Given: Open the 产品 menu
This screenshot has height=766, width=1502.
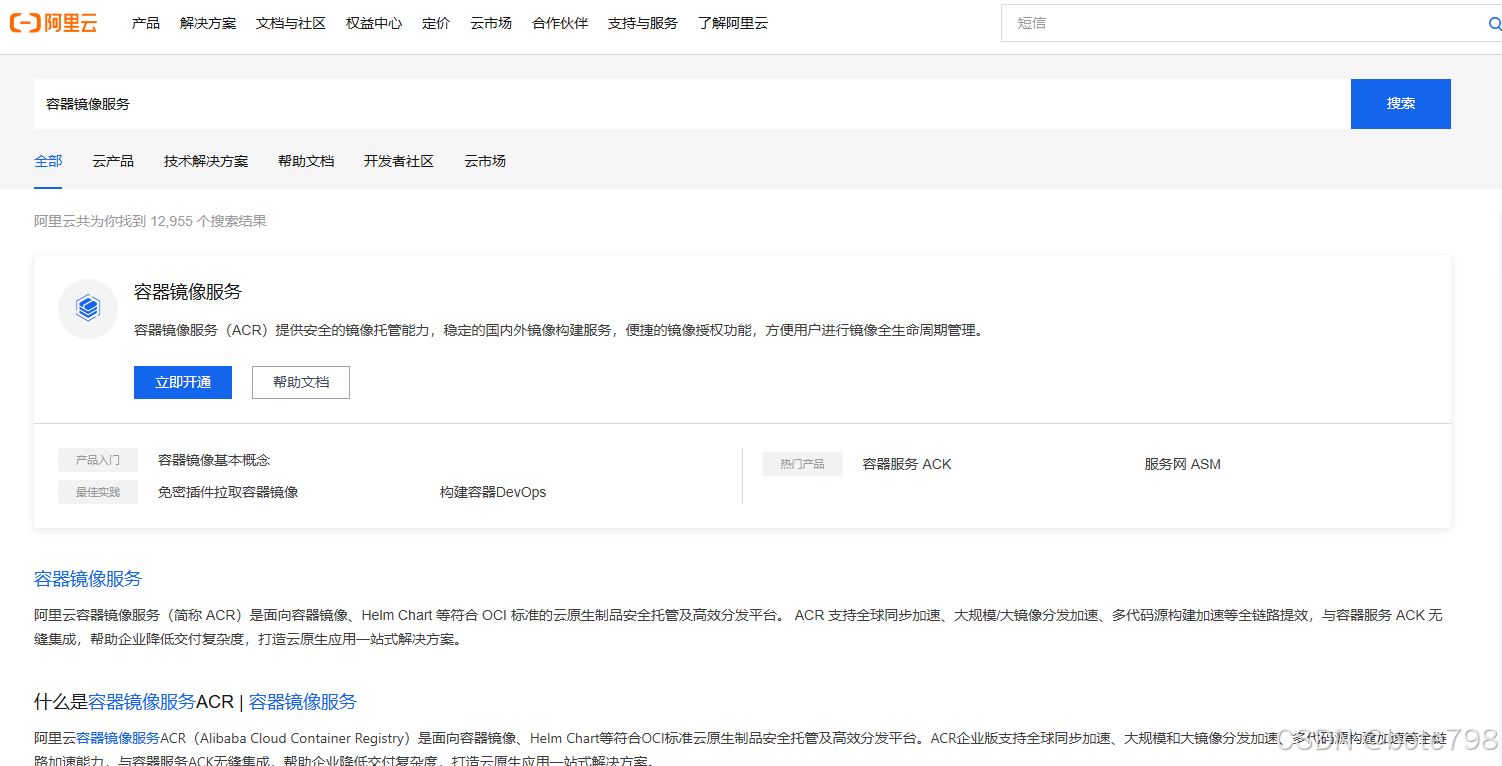Looking at the screenshot, I should [145, 23].
